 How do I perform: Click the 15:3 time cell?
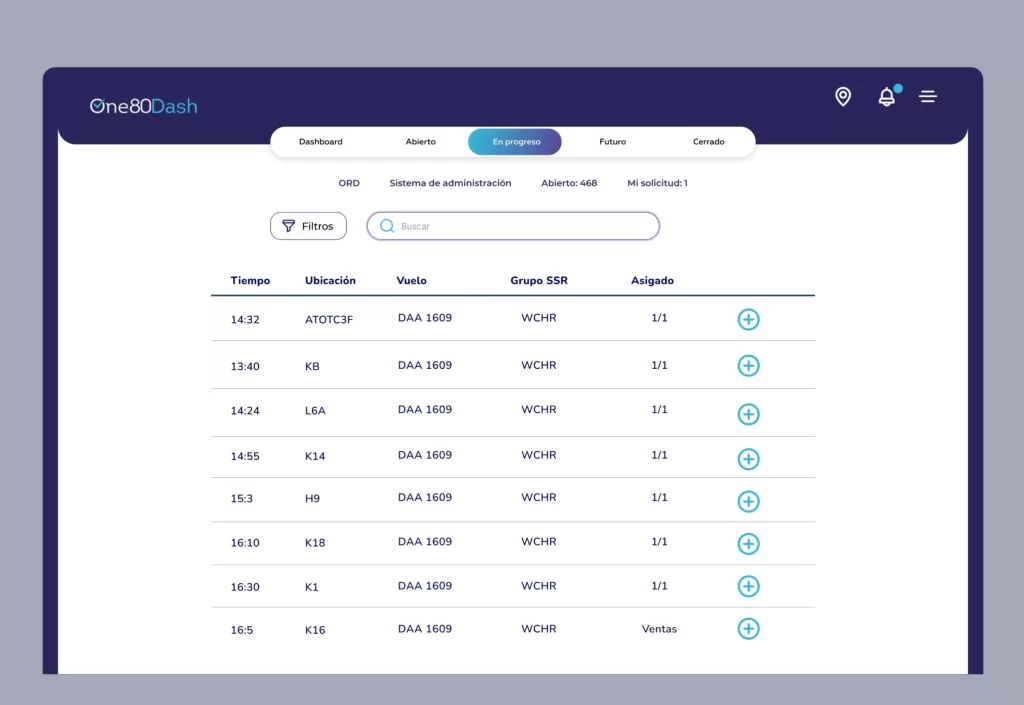pyautogui.click(x=242, y=499)
